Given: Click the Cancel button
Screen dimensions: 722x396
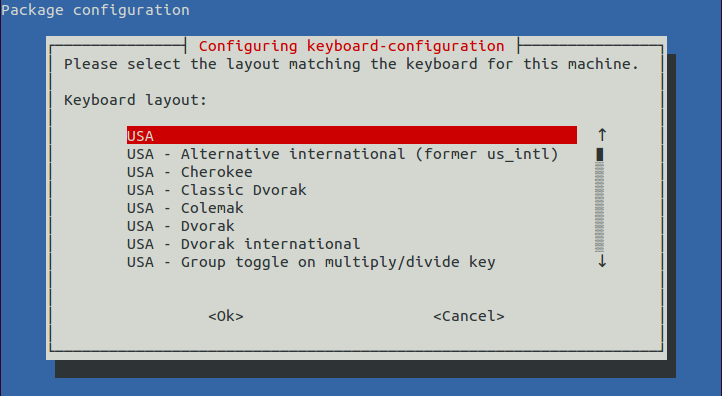Looking at the screenshot, I should (x=469, y=316).
